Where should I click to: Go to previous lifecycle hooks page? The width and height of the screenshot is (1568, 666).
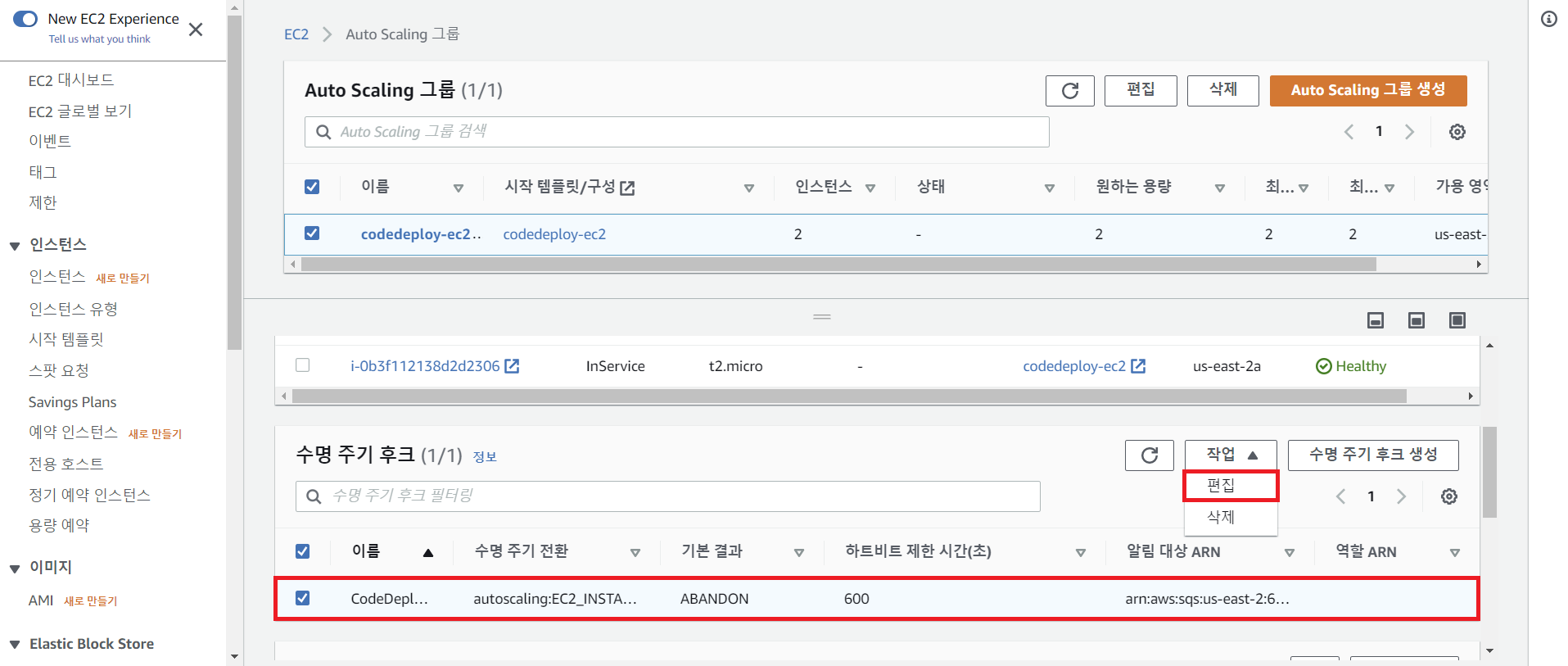pos(1340,496)
